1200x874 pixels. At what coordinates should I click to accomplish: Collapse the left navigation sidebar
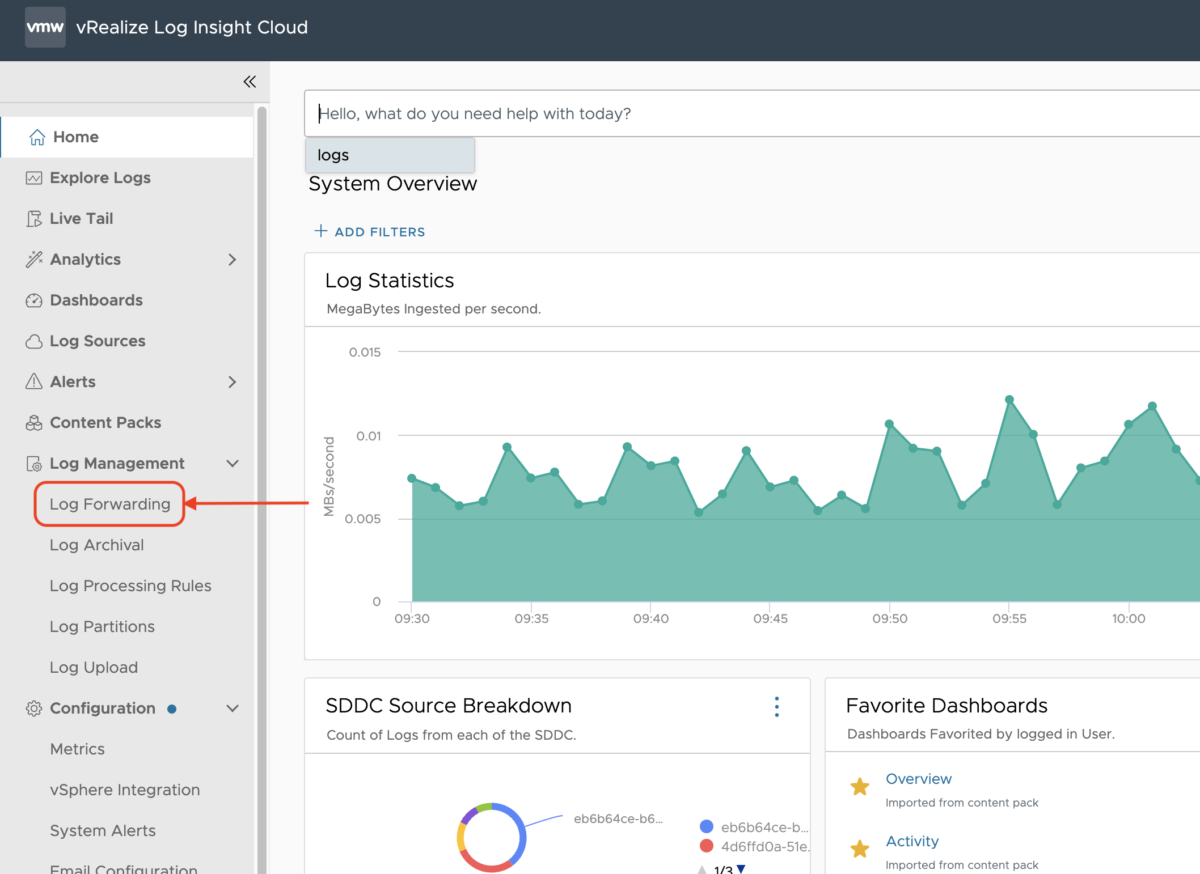(249, 82)
